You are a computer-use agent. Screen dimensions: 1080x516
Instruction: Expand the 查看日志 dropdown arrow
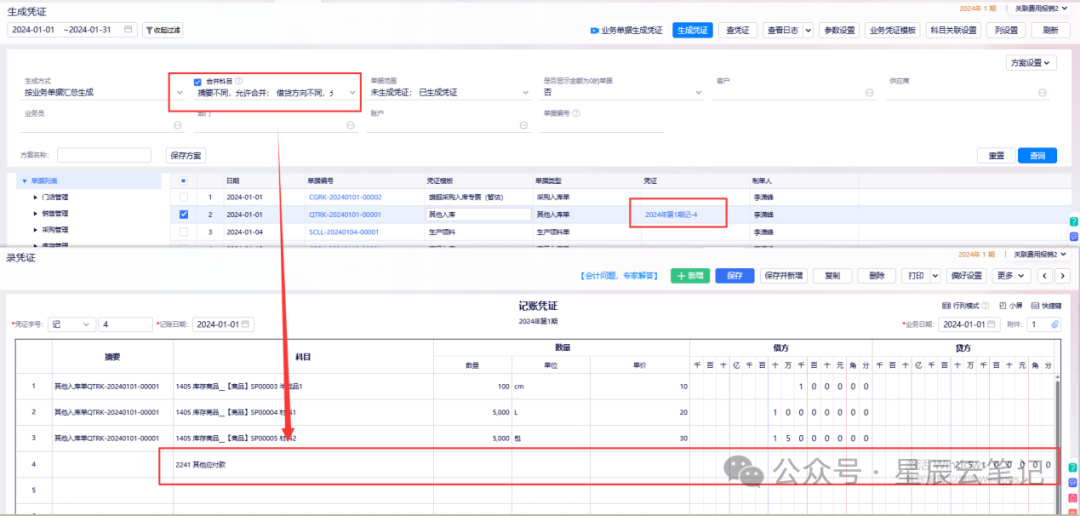coord(807,30)
